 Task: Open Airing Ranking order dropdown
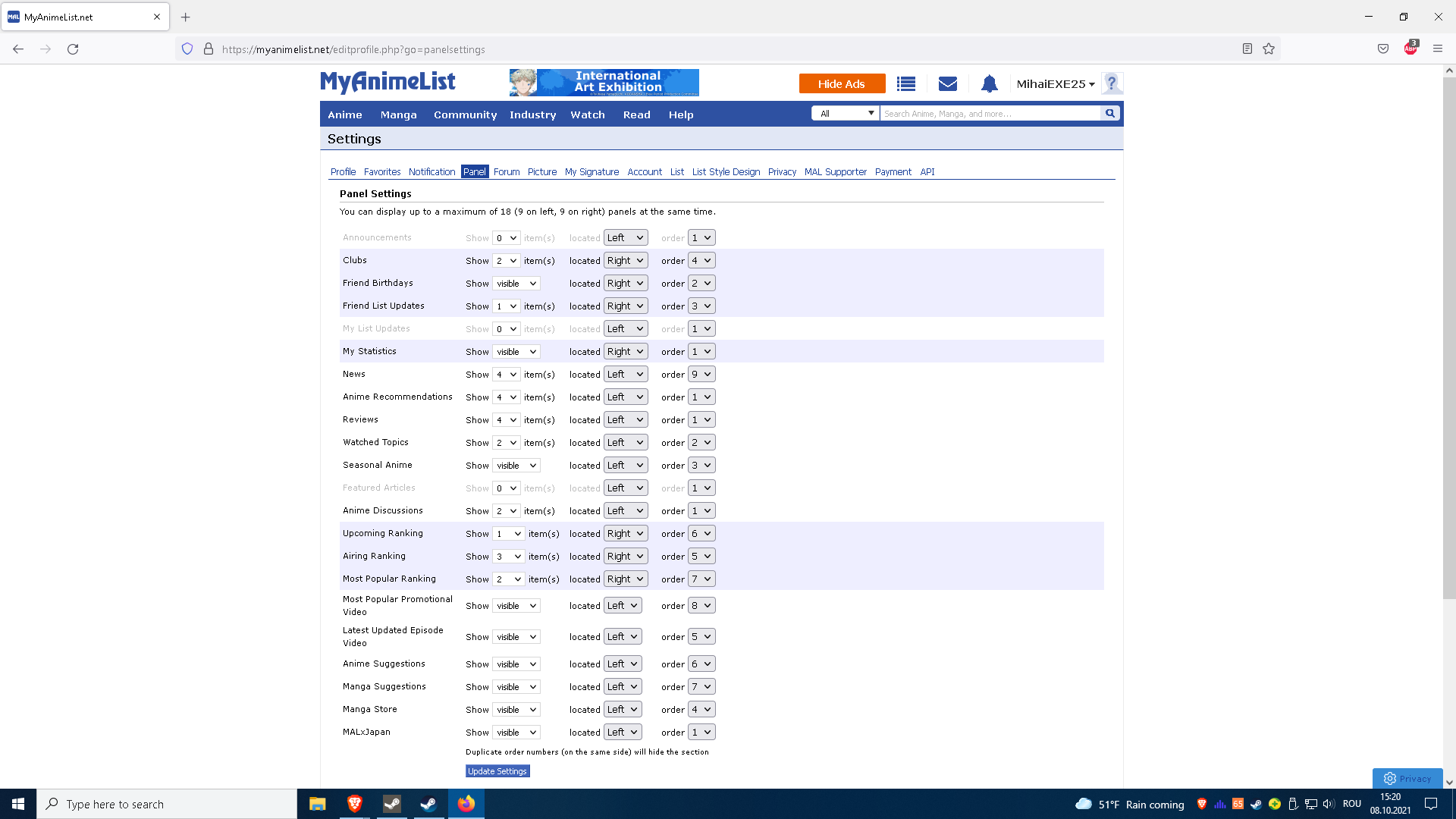701,557
